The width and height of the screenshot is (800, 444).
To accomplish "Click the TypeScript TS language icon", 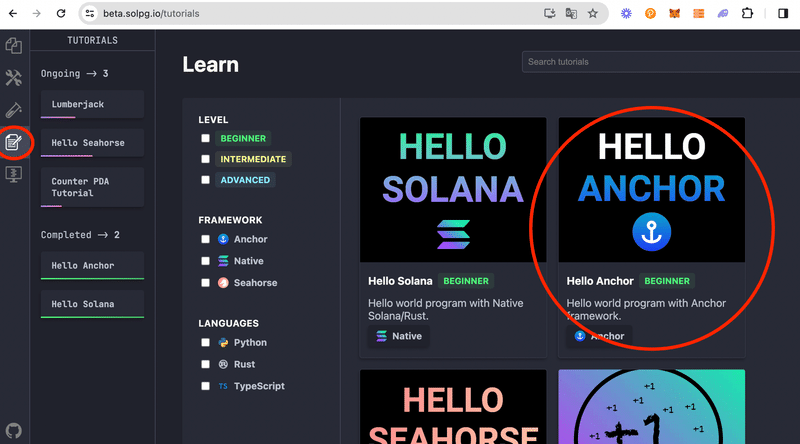I will click(x=223, y=386).
